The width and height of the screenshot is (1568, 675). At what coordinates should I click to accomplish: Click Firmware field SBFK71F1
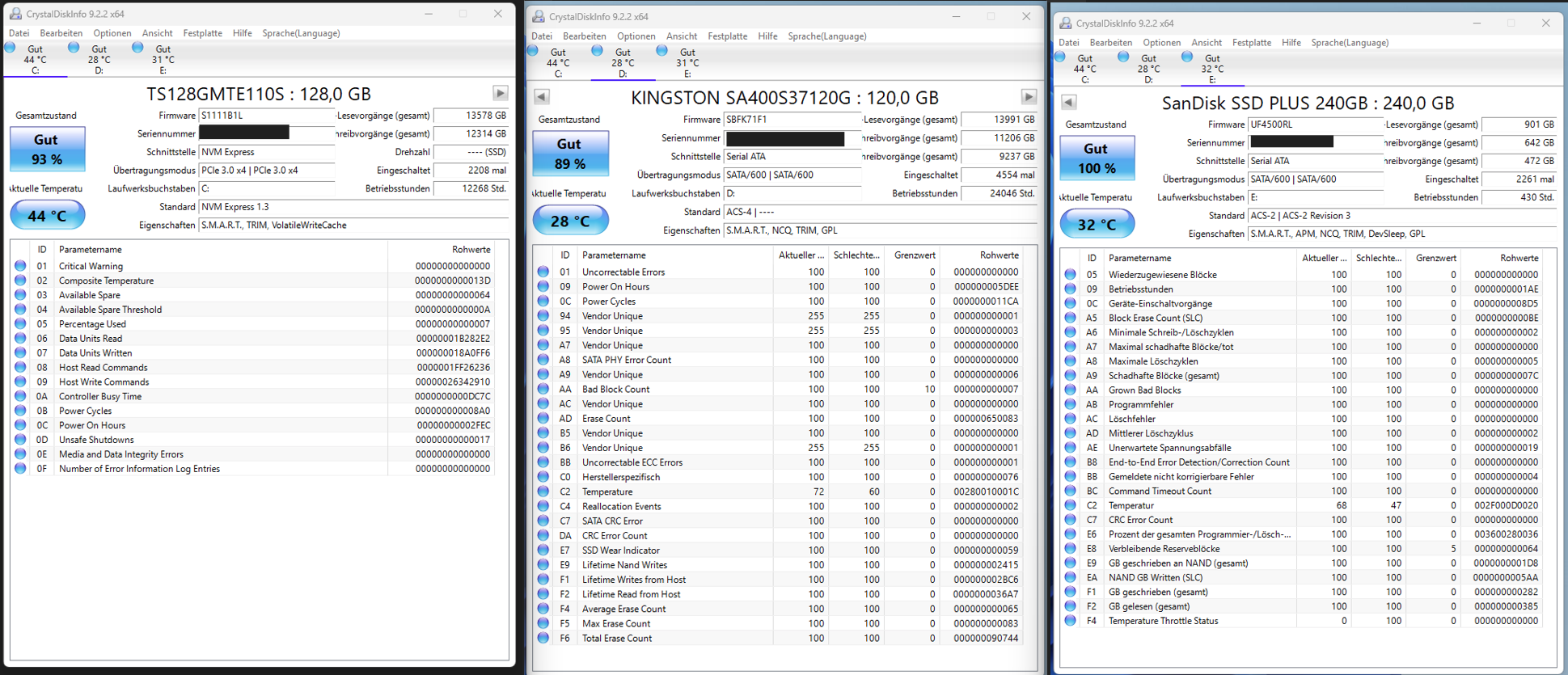click(792, 120)
